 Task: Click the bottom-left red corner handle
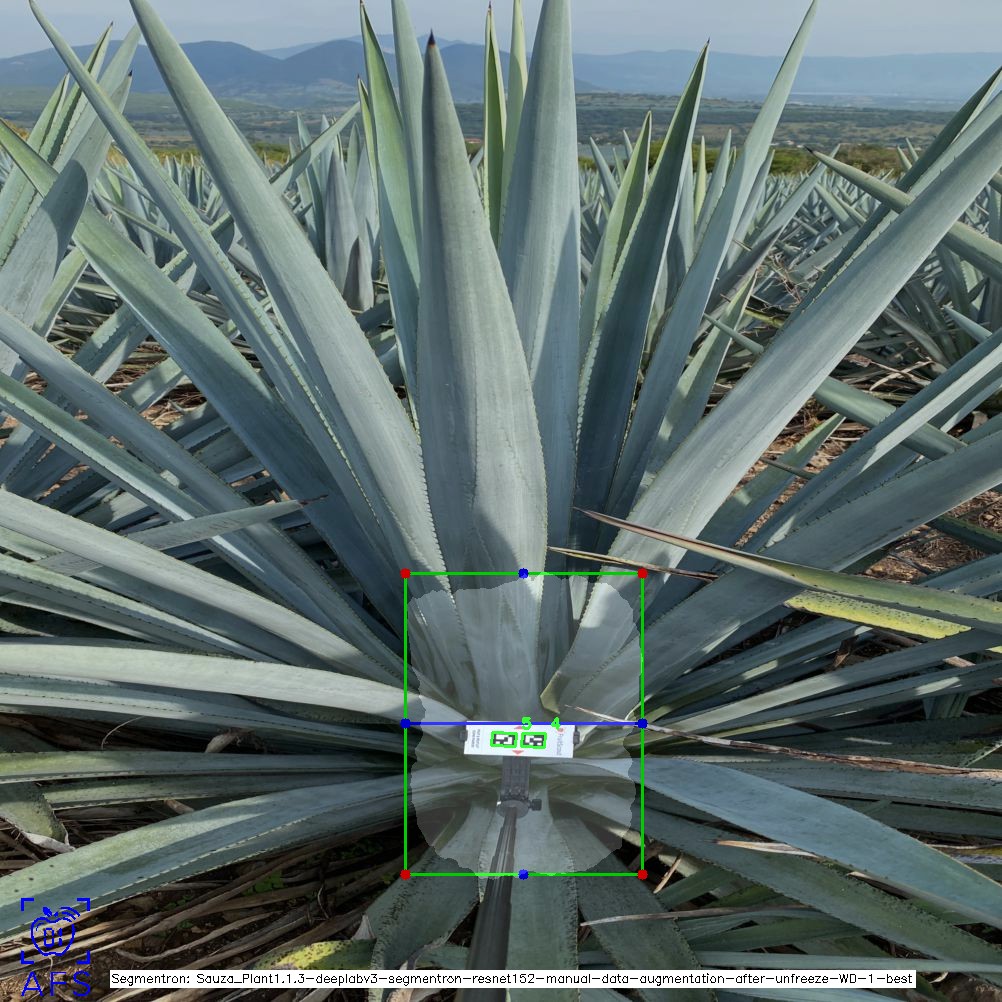[x=405, y=874]
